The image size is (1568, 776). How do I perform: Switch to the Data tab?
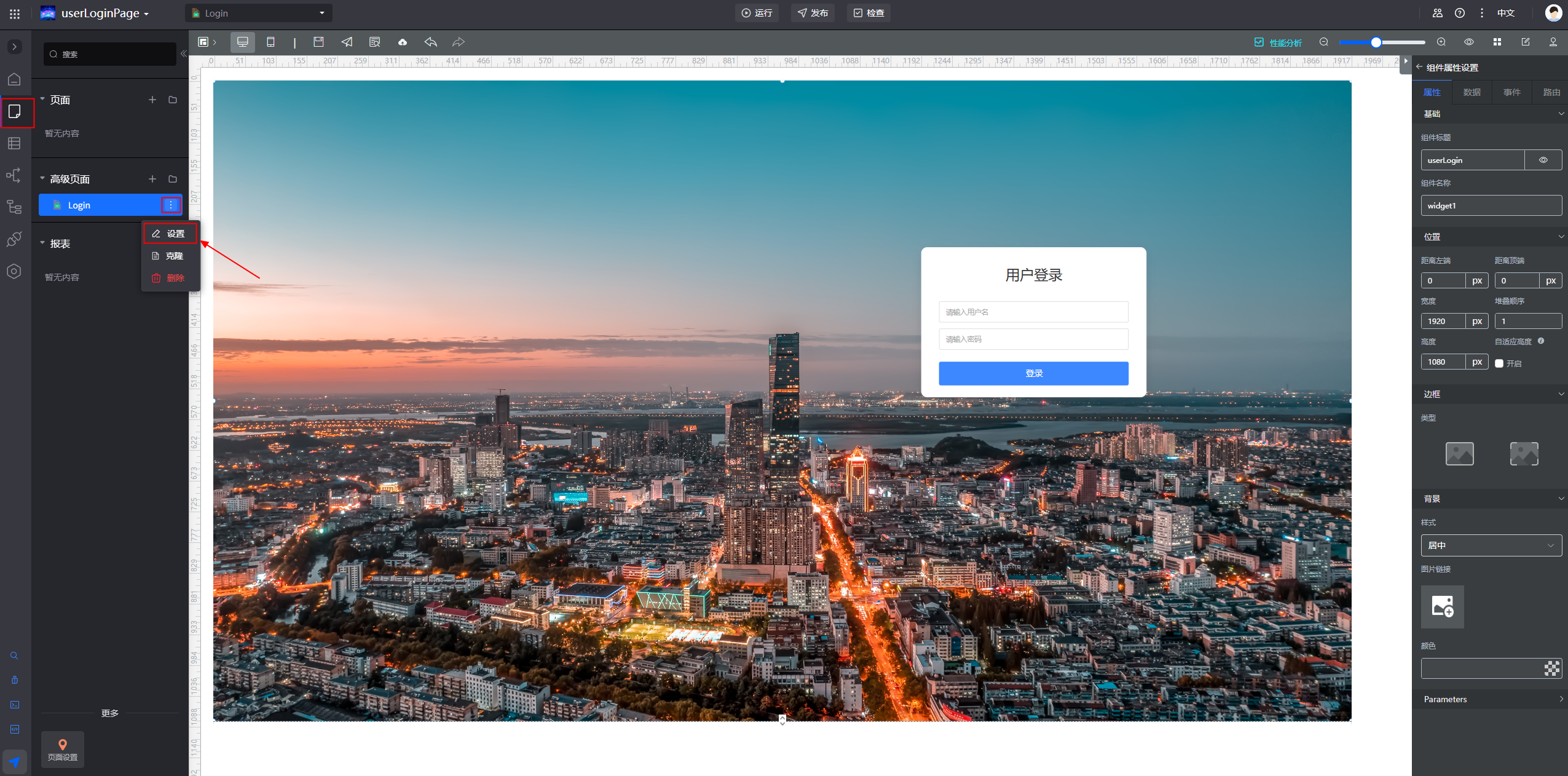[x=1471, y=92]
